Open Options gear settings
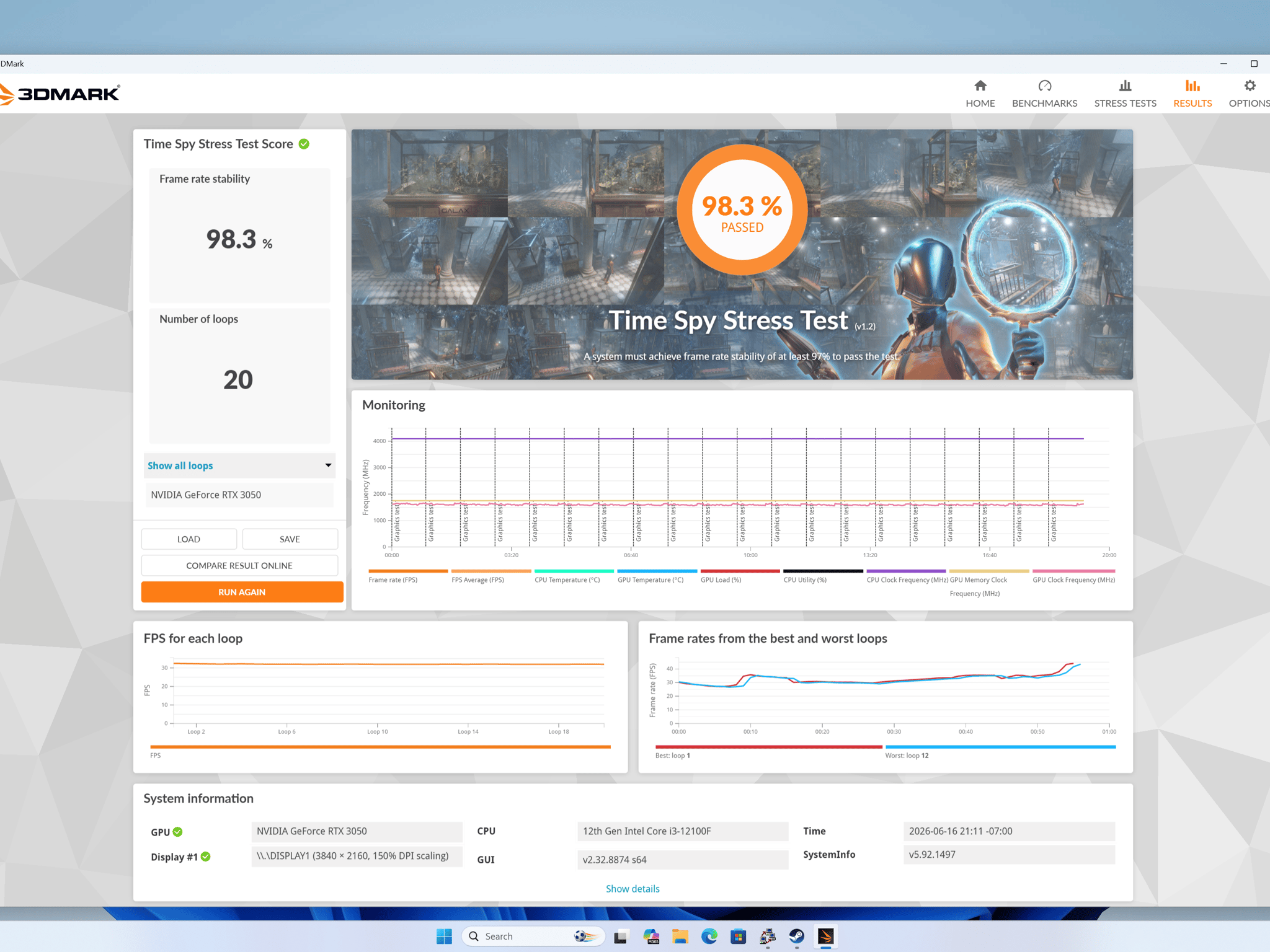The height and width of the screenshot is (952, 1270). coord(1249,94)
